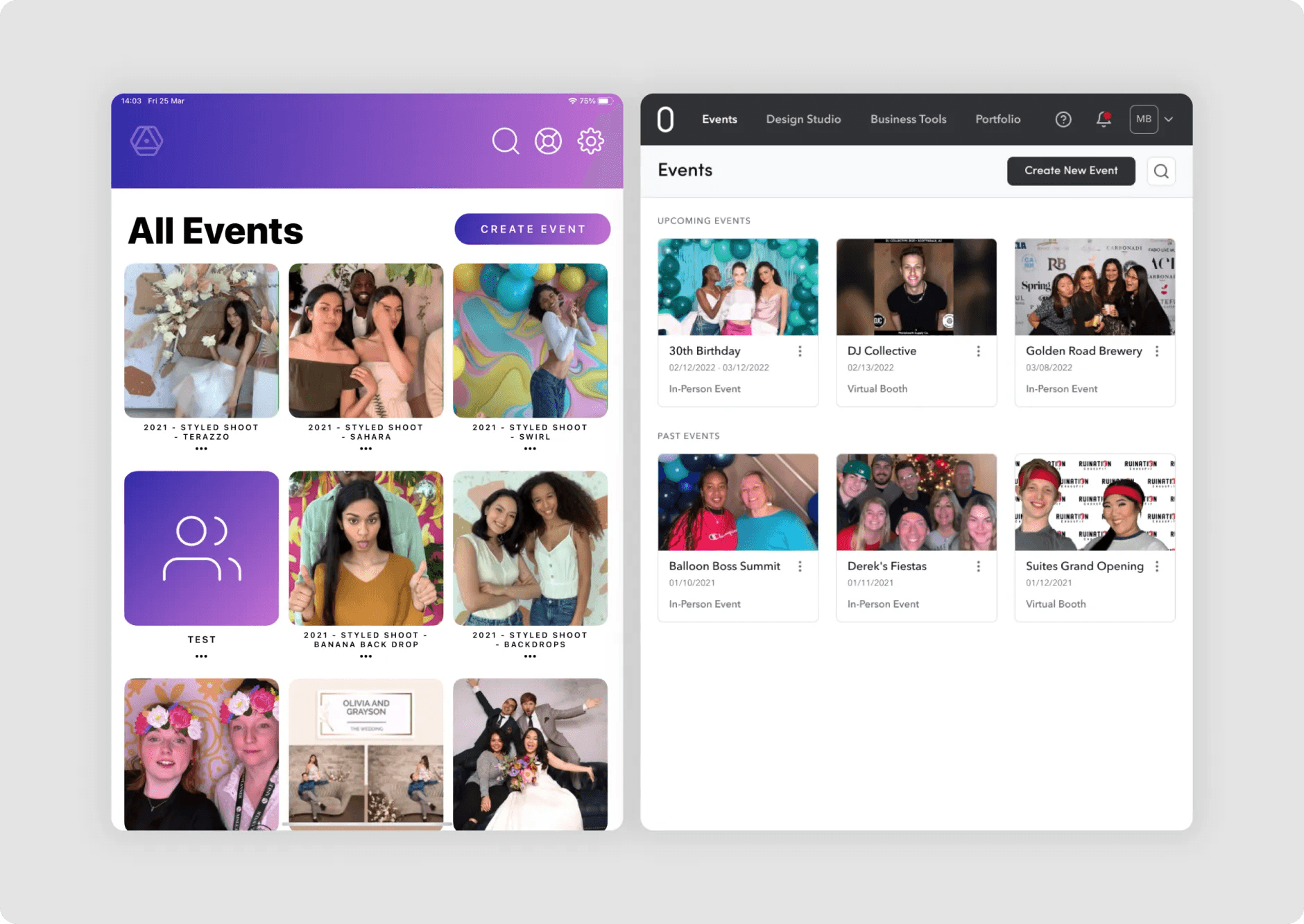
Task: Click the search icon beside Create New Event
Action: (x=1161, y=171)
